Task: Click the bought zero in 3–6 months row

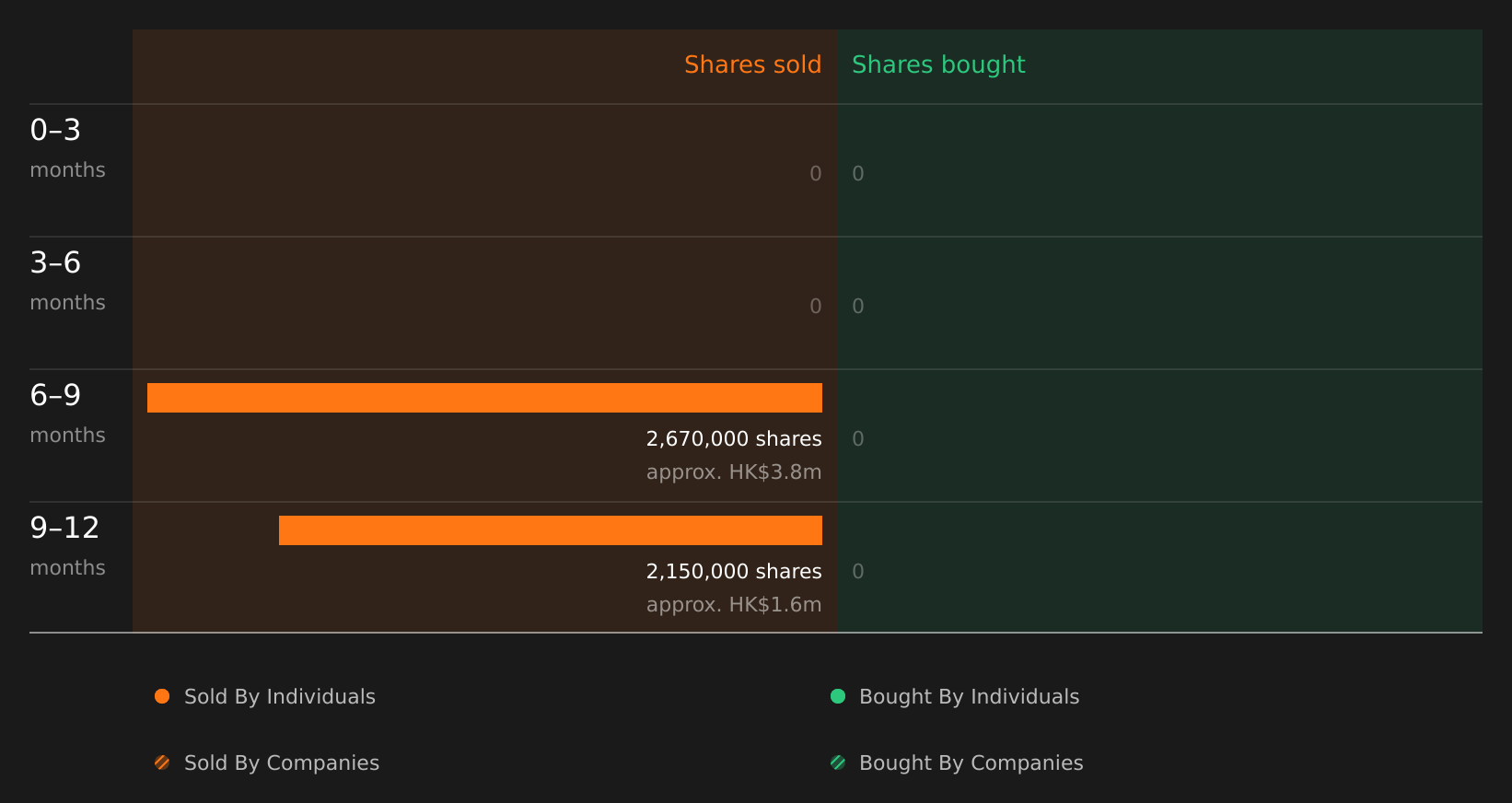Action: pos(858,307)
